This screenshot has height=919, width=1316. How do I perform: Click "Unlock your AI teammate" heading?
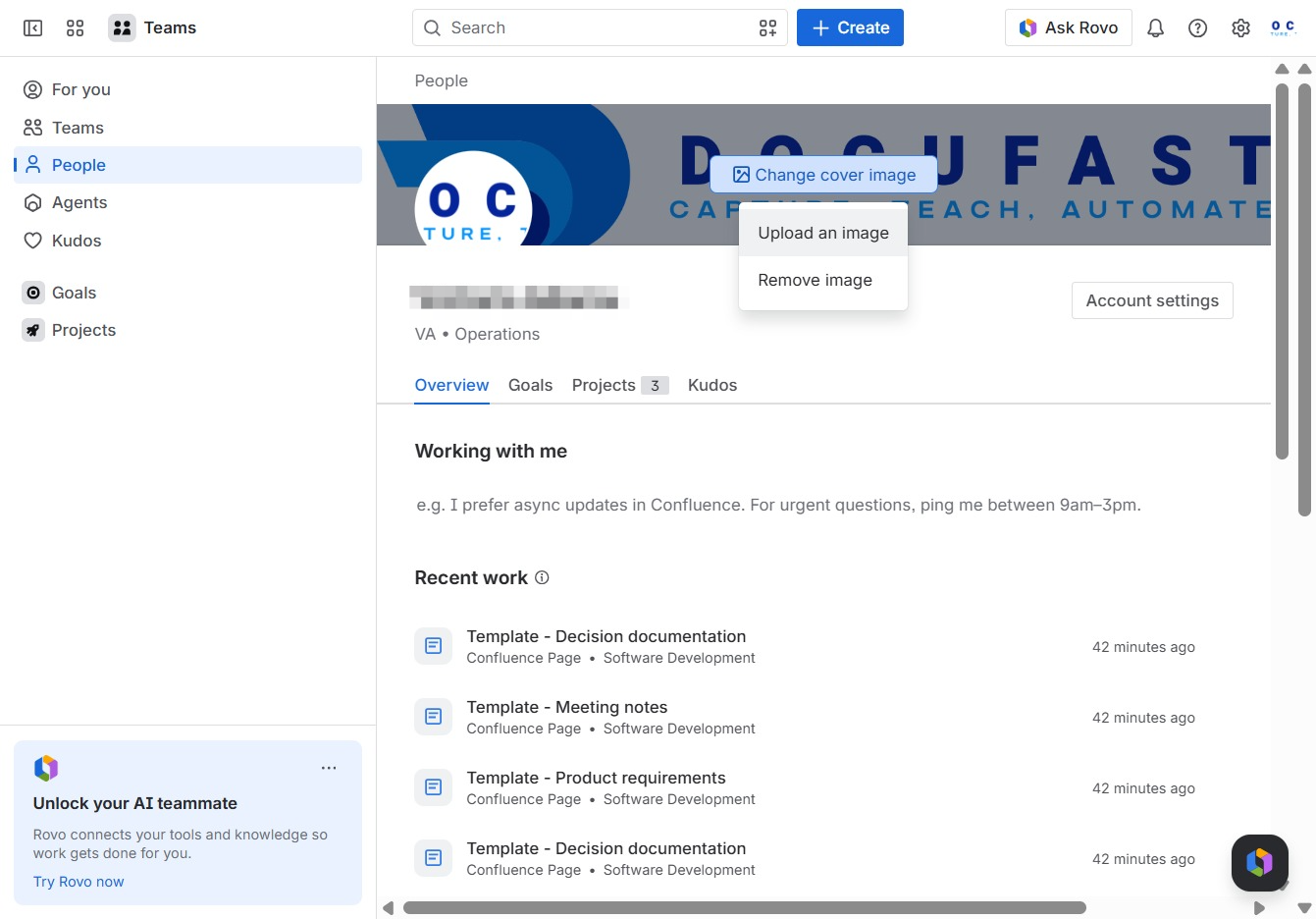click(135, 803)
